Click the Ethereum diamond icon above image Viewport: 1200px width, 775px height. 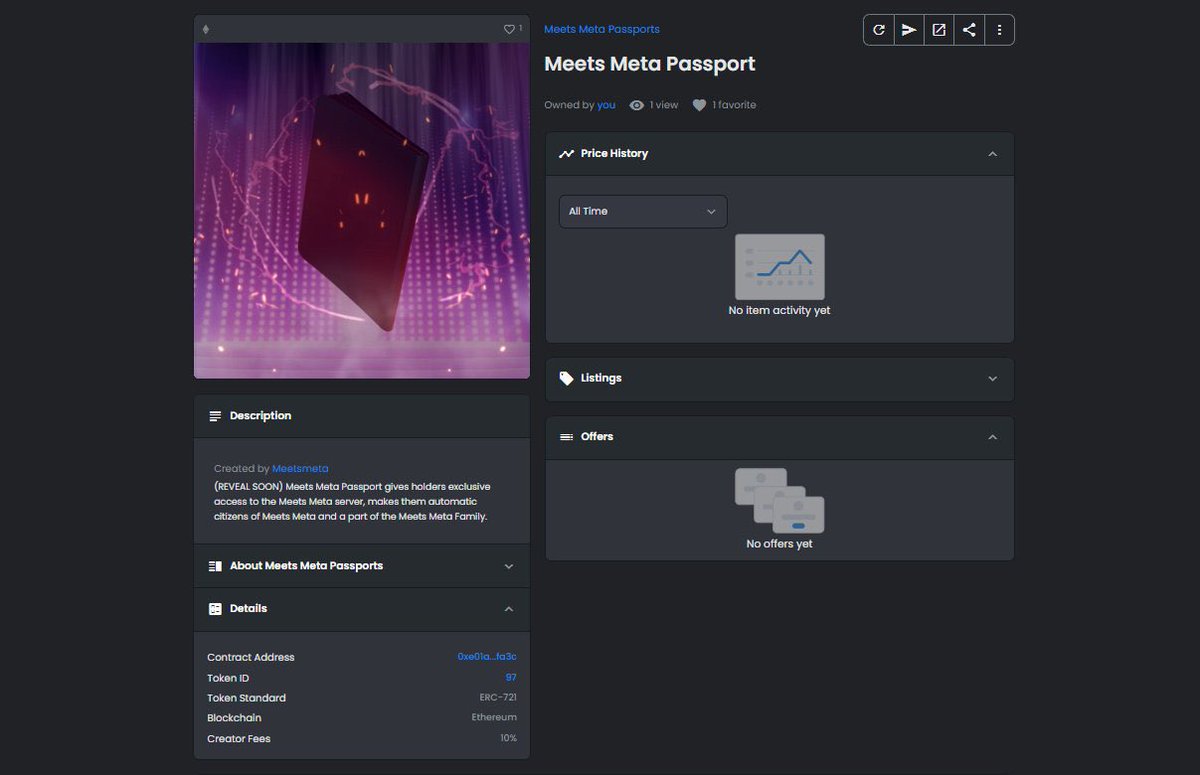[x=206, y=29]
